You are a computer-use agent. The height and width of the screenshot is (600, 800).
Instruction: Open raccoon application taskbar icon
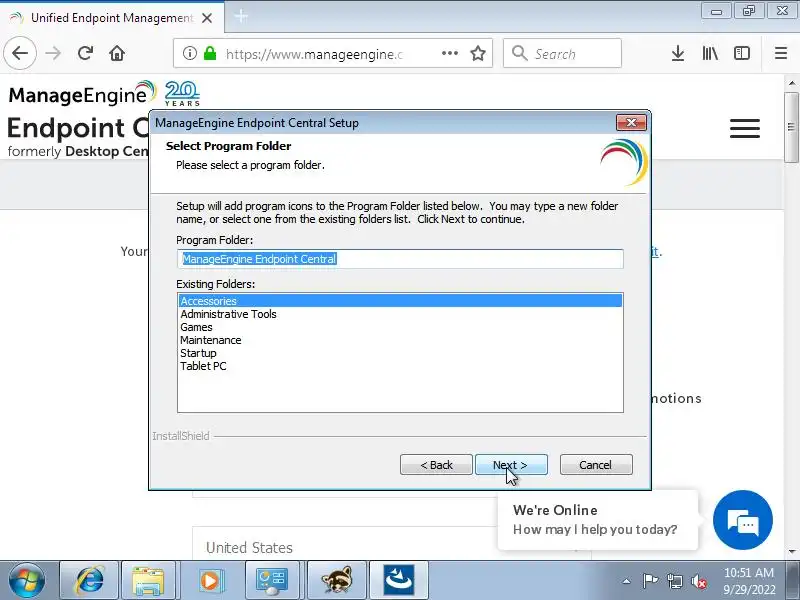(x=337, y=580)
